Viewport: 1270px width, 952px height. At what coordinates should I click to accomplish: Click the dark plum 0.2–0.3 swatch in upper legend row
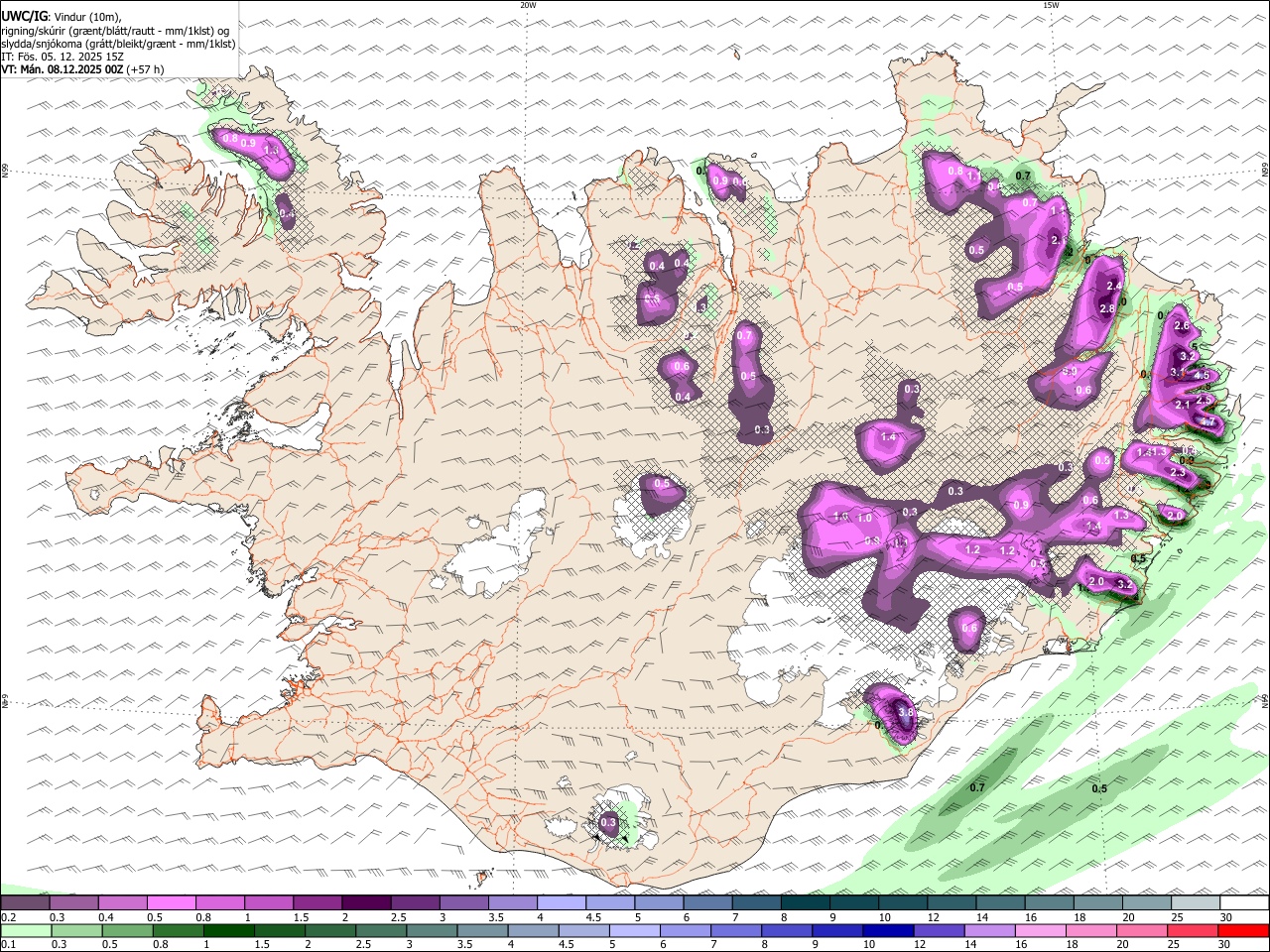click(25, 902)
